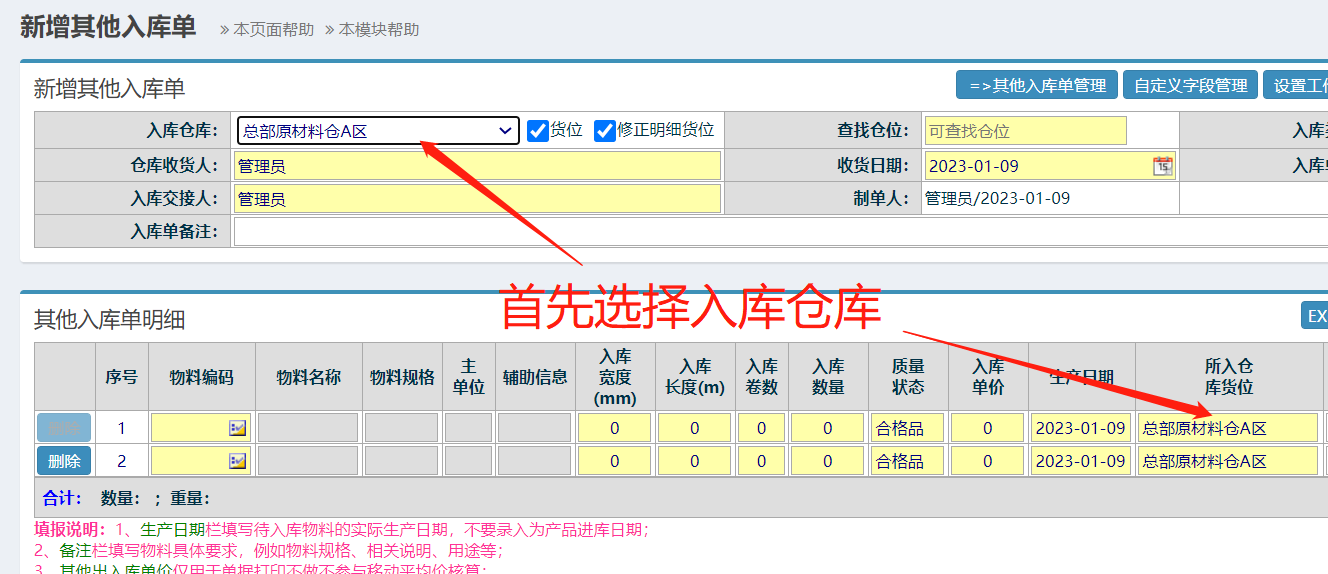
Task: Click 入库单价 field in row 2
Action: pos(988,461)
